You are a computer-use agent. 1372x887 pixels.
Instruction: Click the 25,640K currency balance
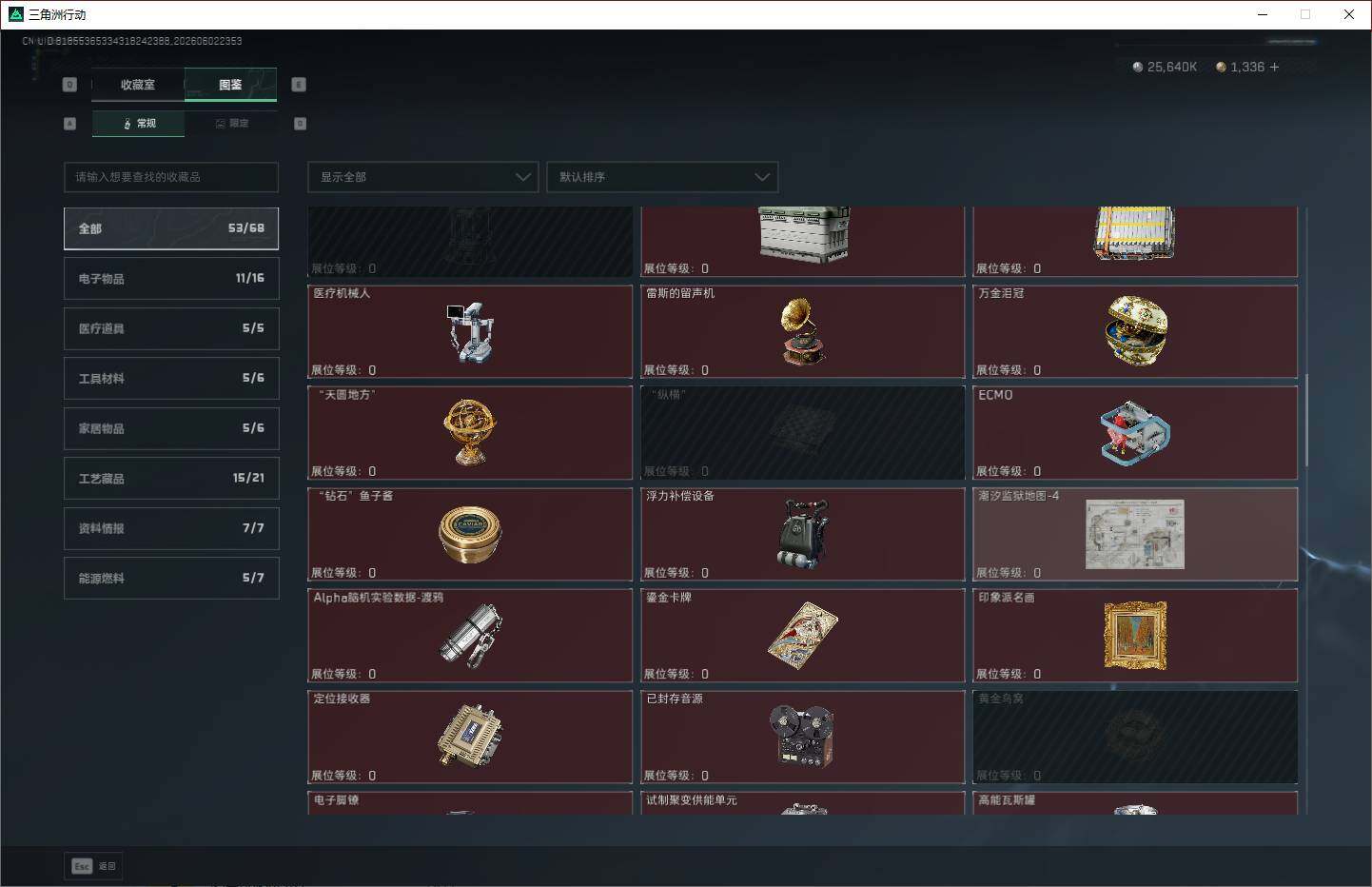point(1165,67)
